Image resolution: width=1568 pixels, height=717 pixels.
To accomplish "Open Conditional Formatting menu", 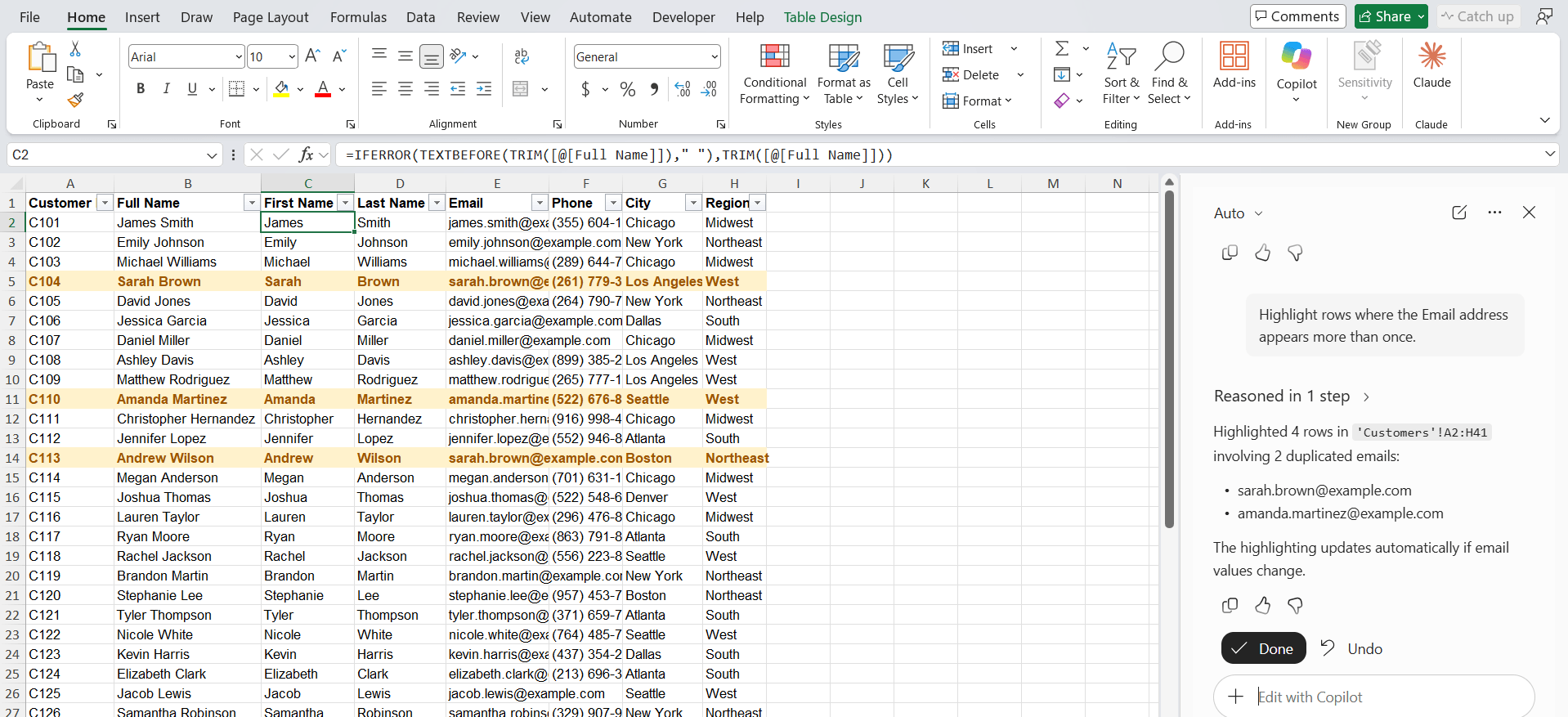I will click(774, 74).
